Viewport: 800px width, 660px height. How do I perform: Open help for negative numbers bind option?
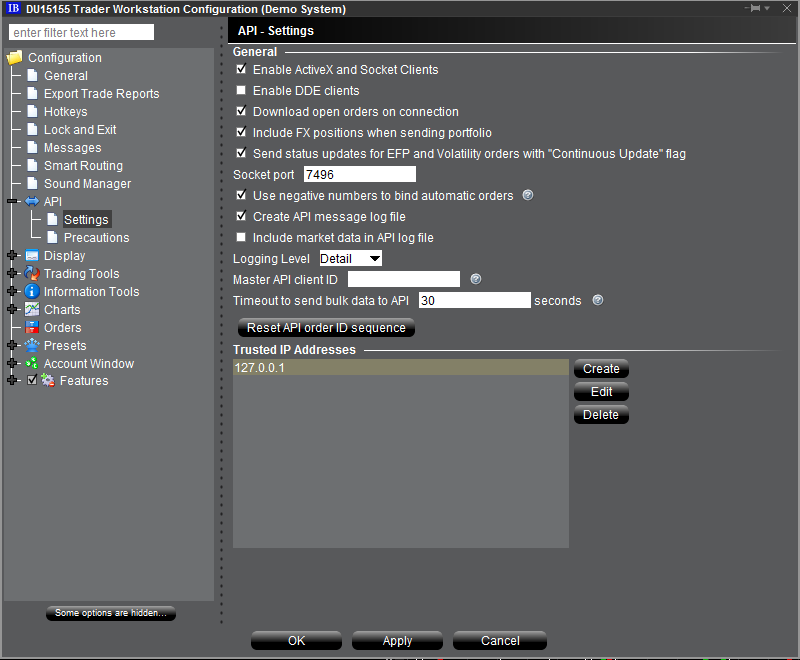(528, 195)
